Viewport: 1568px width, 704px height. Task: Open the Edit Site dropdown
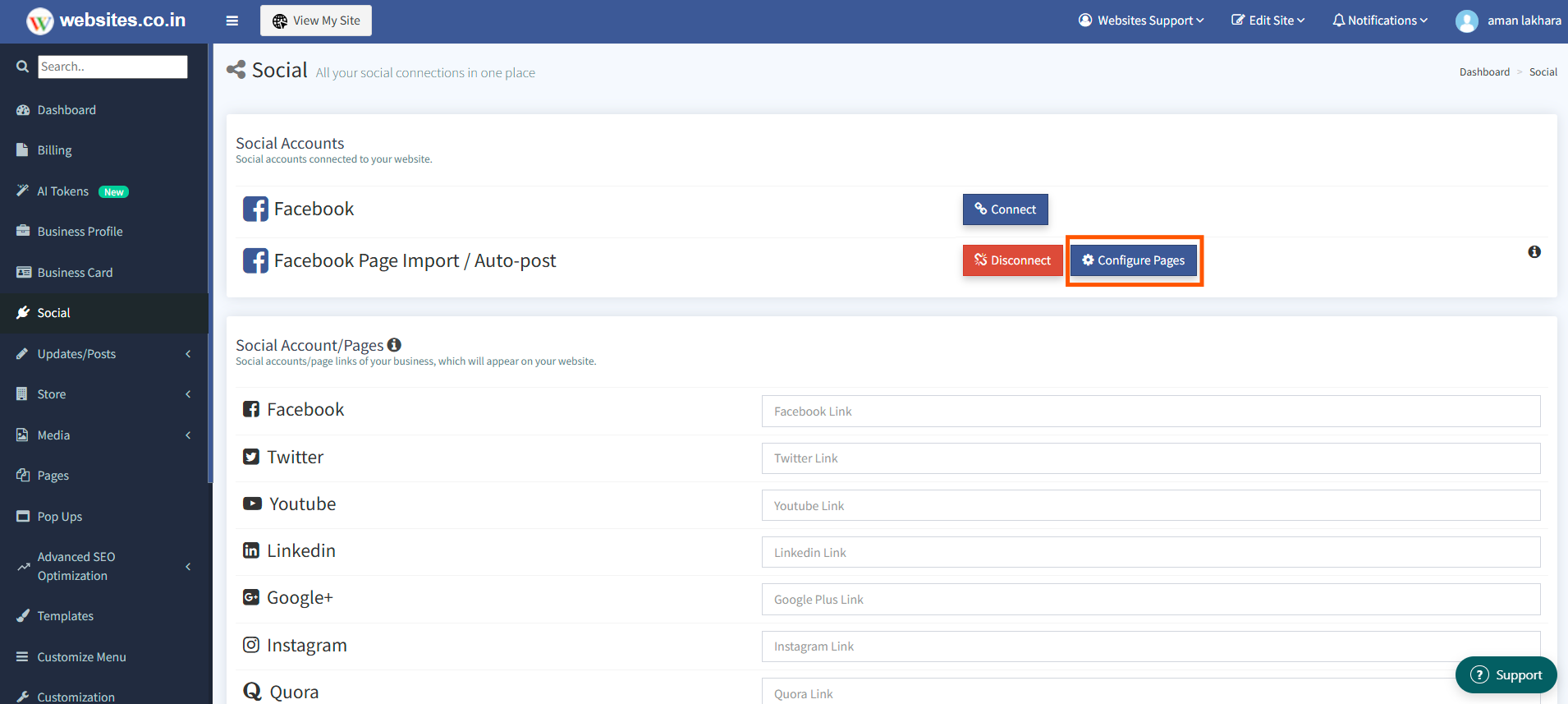[1268, 21]
